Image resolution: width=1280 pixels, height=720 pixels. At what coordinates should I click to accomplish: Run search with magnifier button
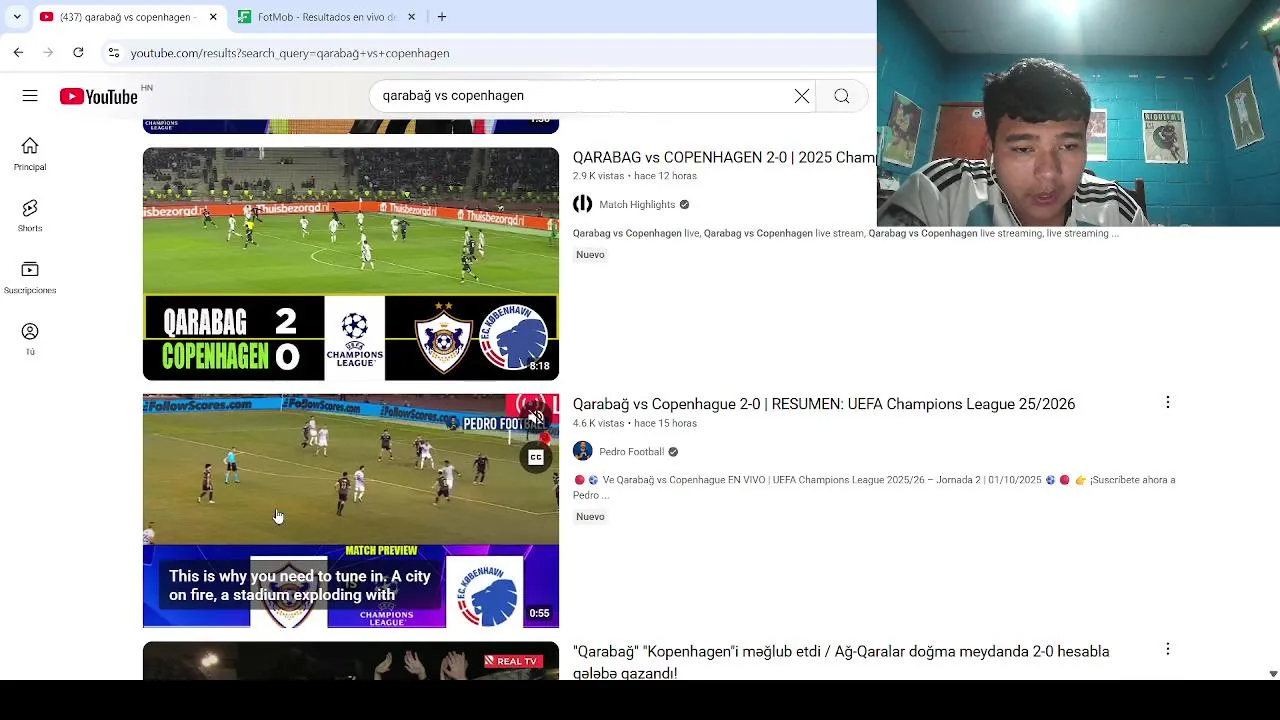point(842,96)
